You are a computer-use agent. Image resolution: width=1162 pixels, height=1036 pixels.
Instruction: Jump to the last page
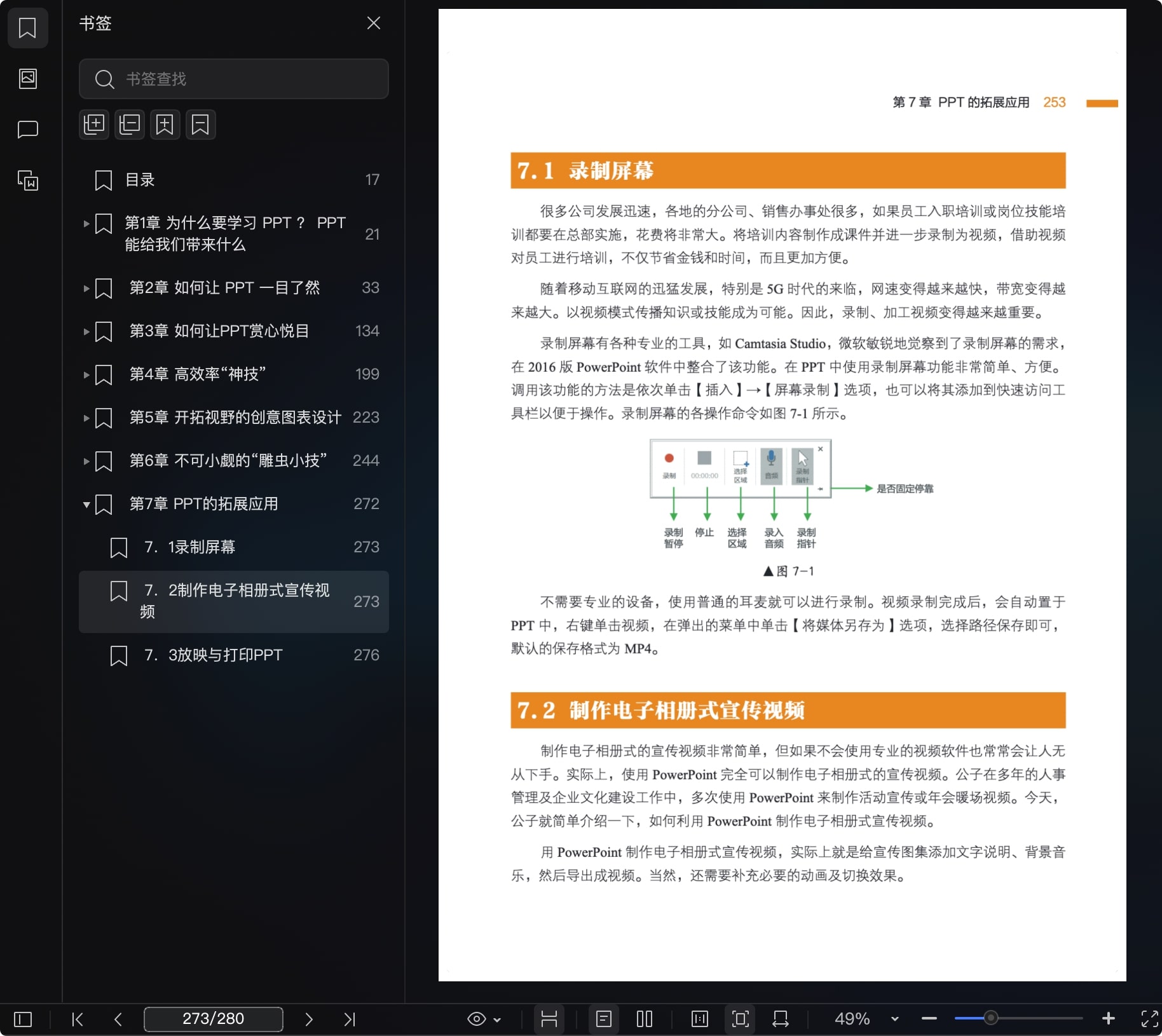pyautogui.click(x=350, y=1019)
